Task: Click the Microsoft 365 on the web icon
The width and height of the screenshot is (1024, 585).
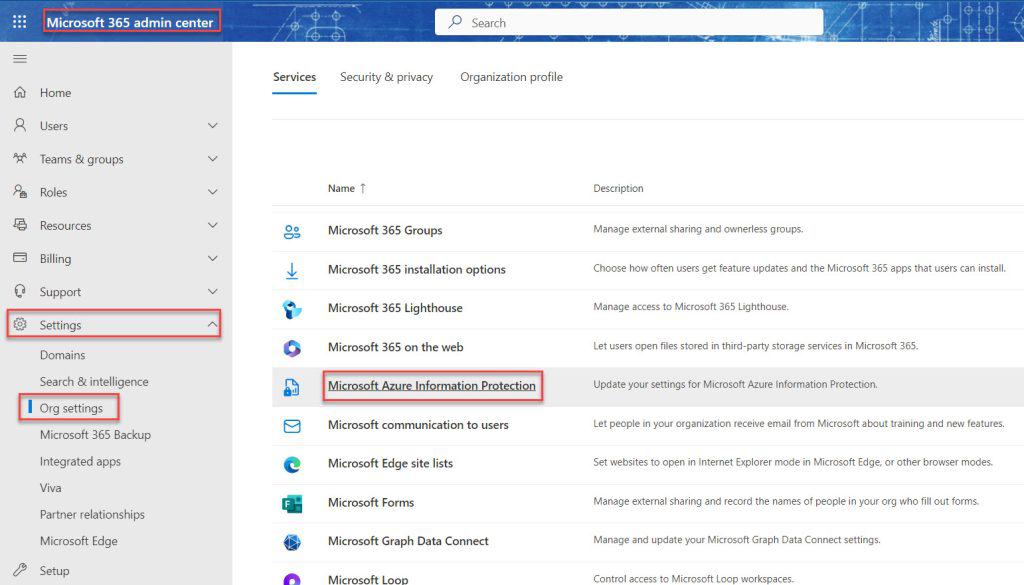Action: 292,348
